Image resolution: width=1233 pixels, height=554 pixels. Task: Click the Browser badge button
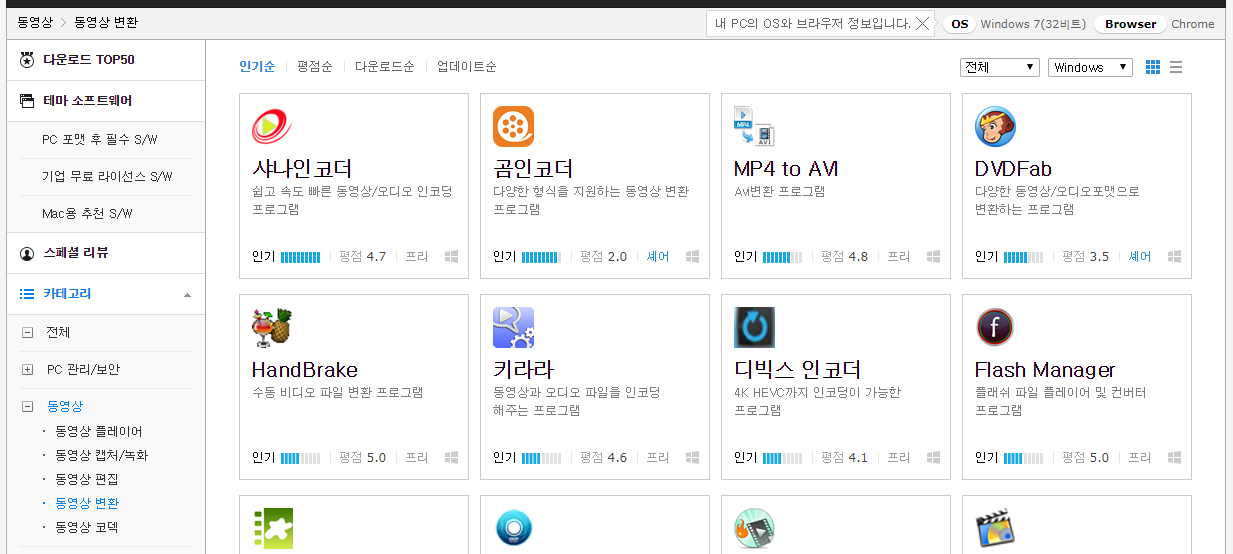(x=1130, y=24)
